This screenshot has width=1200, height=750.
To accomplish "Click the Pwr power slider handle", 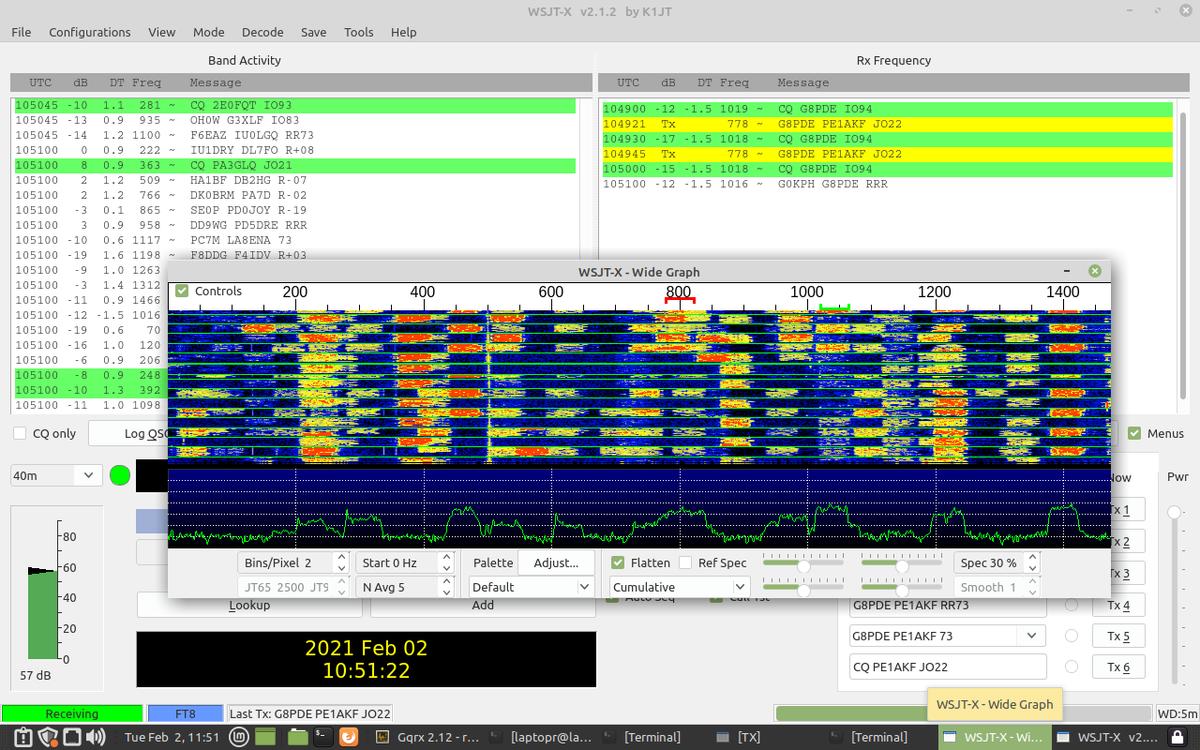I will tap(1174, 512).
